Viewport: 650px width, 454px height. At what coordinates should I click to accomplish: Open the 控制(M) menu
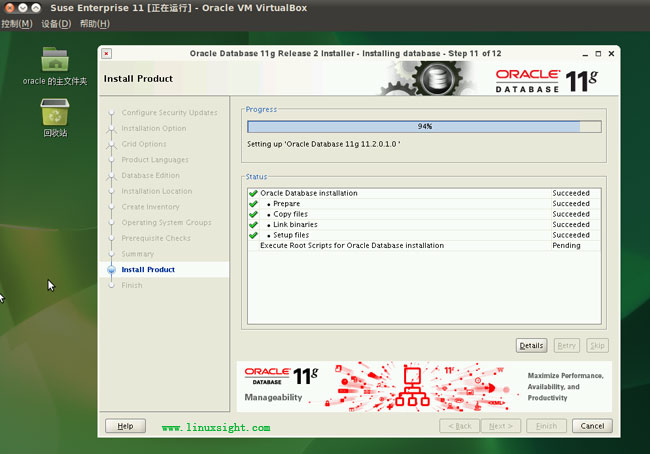click(17, 24)
